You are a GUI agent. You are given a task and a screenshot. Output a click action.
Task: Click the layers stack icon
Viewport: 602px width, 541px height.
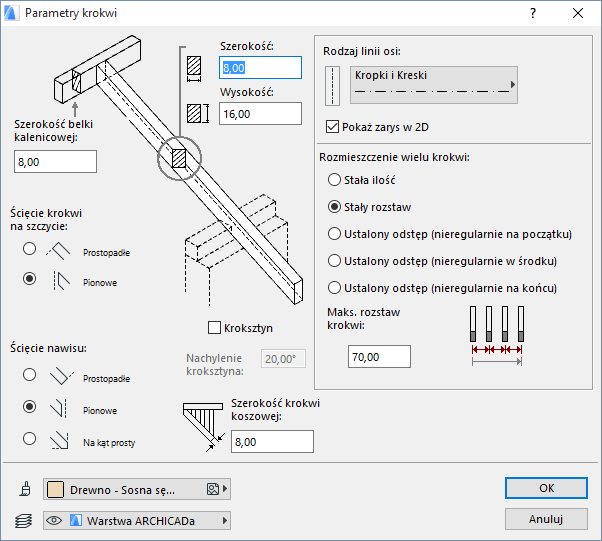click(24, 521)
